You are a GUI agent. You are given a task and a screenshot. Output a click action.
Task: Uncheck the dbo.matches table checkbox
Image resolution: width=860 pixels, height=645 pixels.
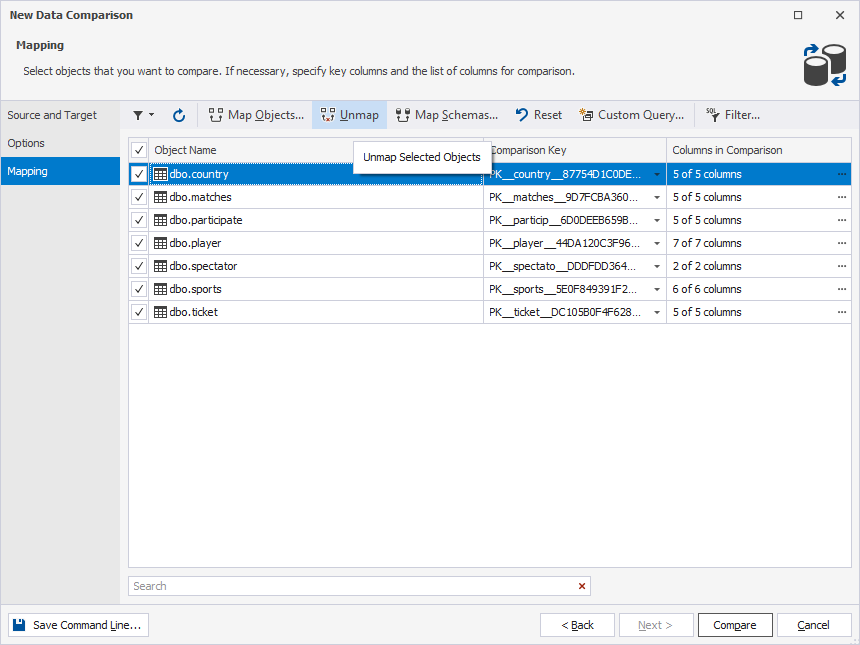coord(139,197)
